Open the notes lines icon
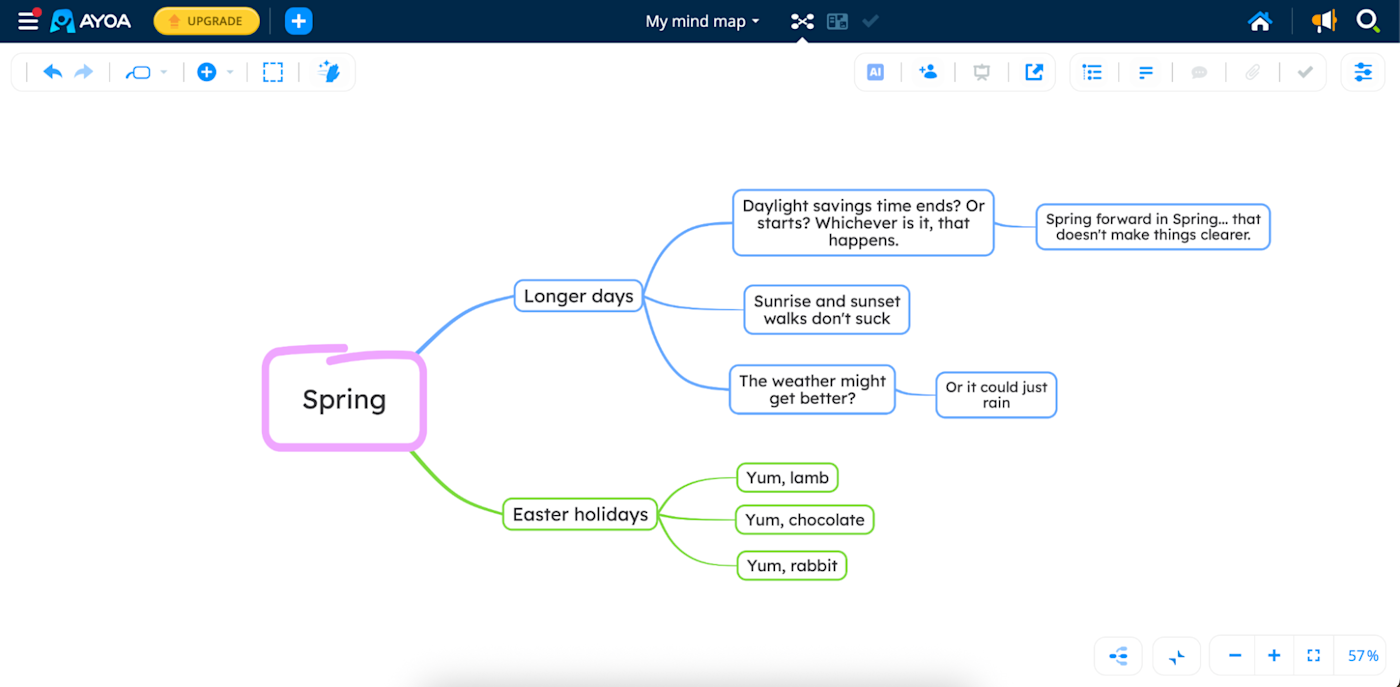The width and height of the screenshot is (1400, 687). tap(1146, 72)
